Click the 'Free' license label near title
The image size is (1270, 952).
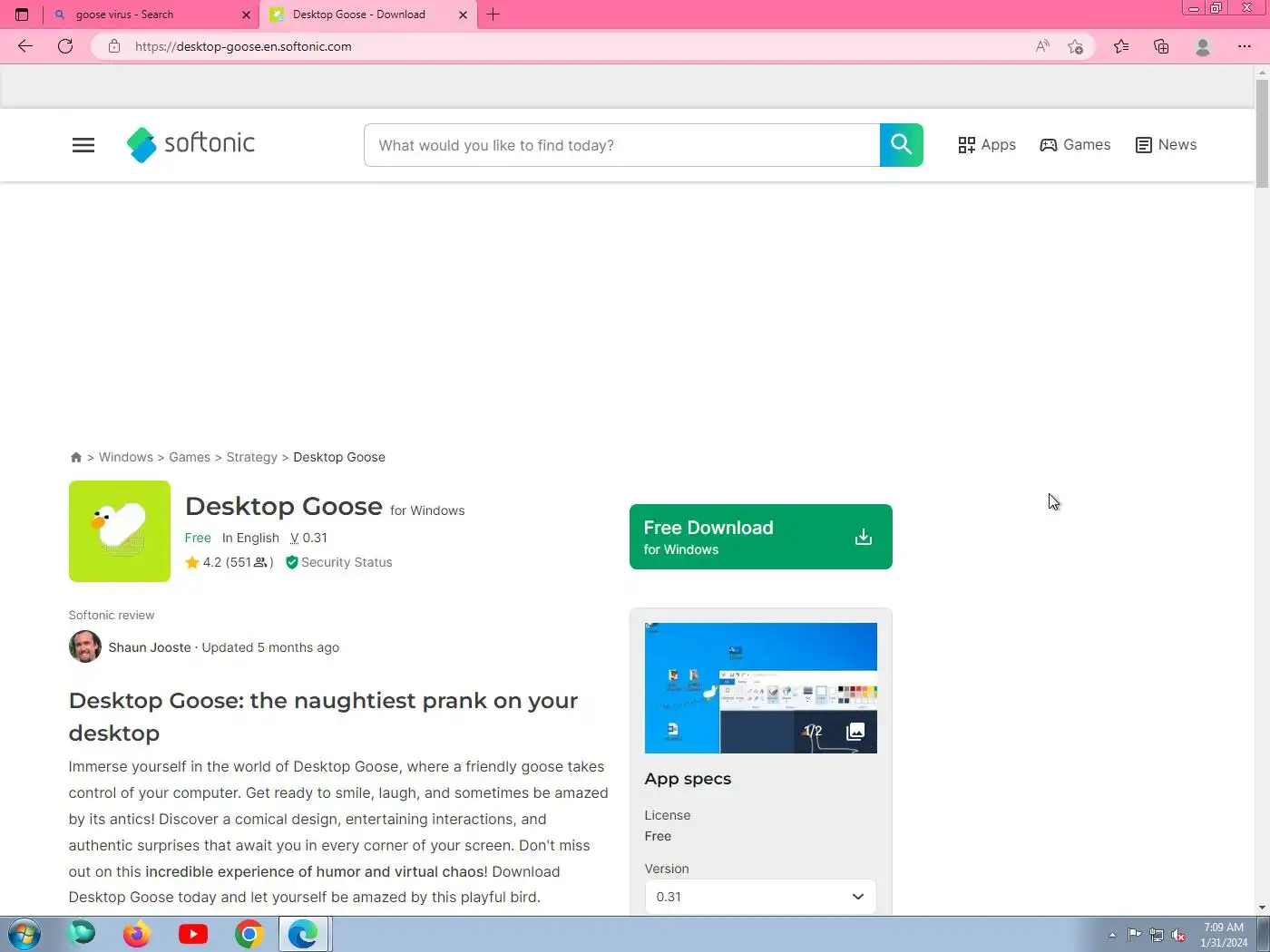click(198, 538)
